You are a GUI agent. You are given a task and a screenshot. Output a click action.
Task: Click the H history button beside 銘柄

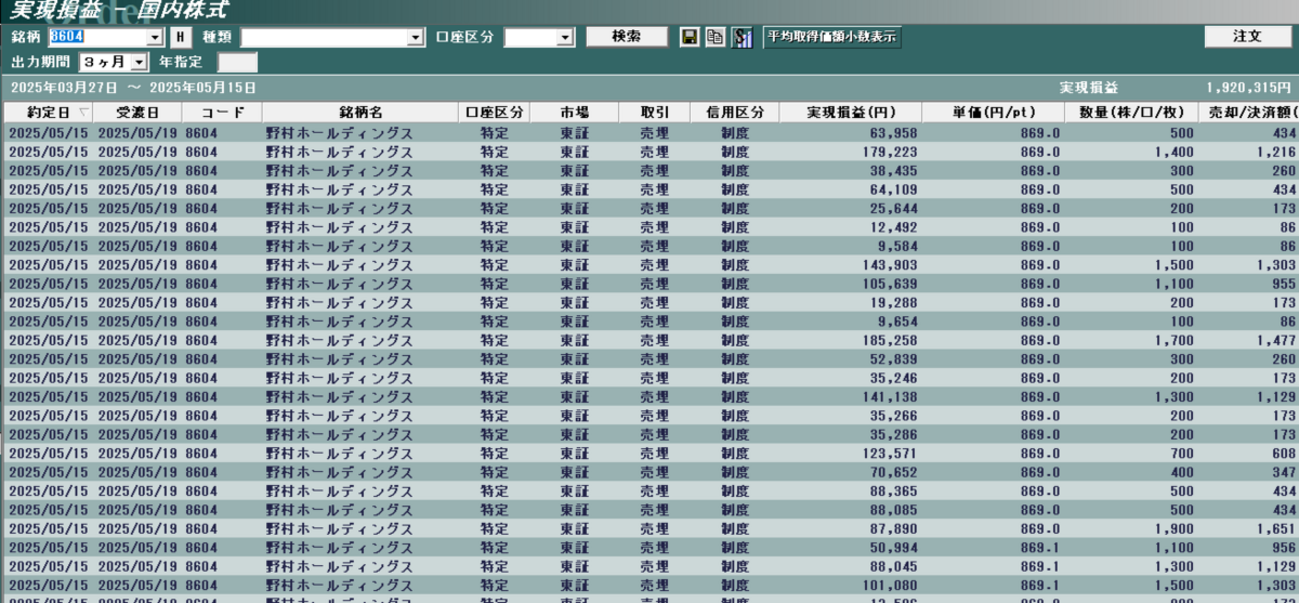click(180, 37)
